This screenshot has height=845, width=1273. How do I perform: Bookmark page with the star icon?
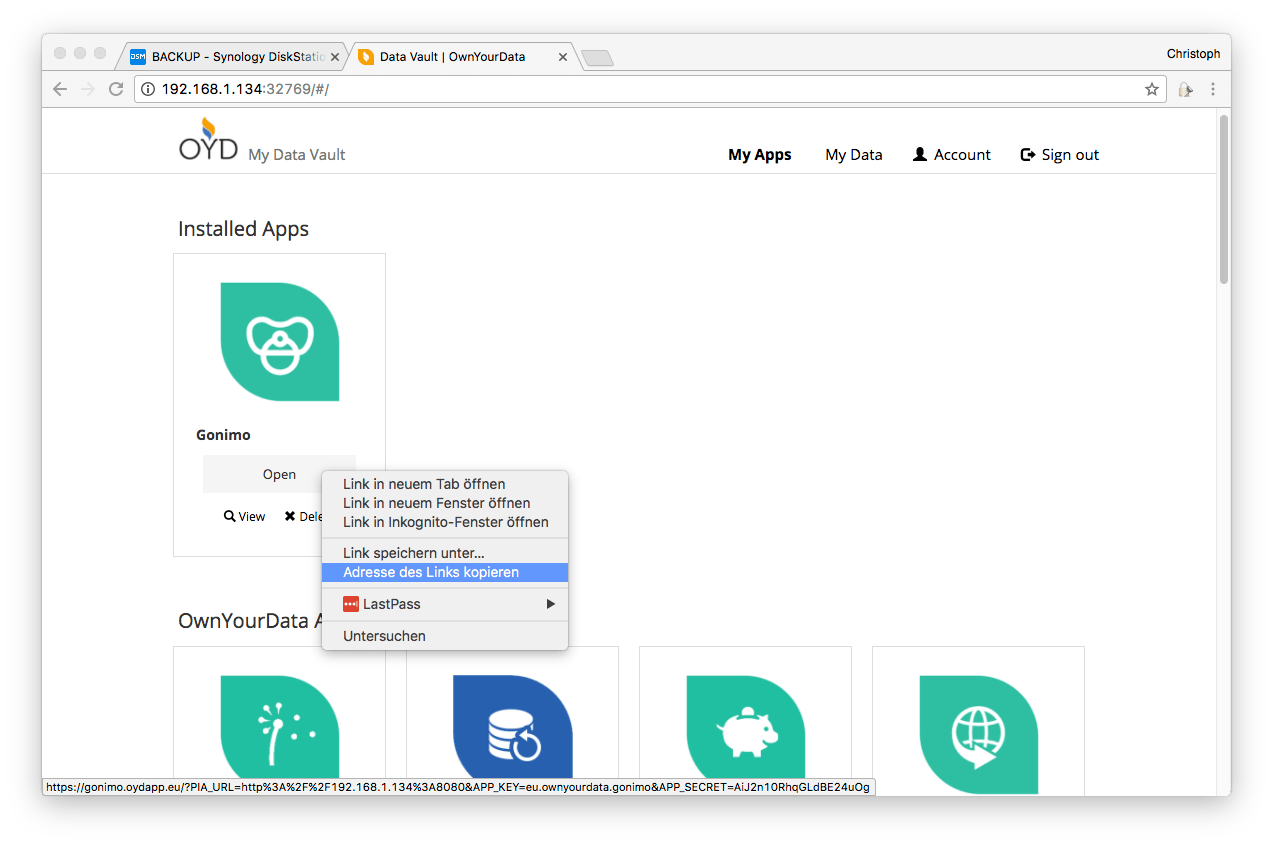click(x=1152, y=89)
